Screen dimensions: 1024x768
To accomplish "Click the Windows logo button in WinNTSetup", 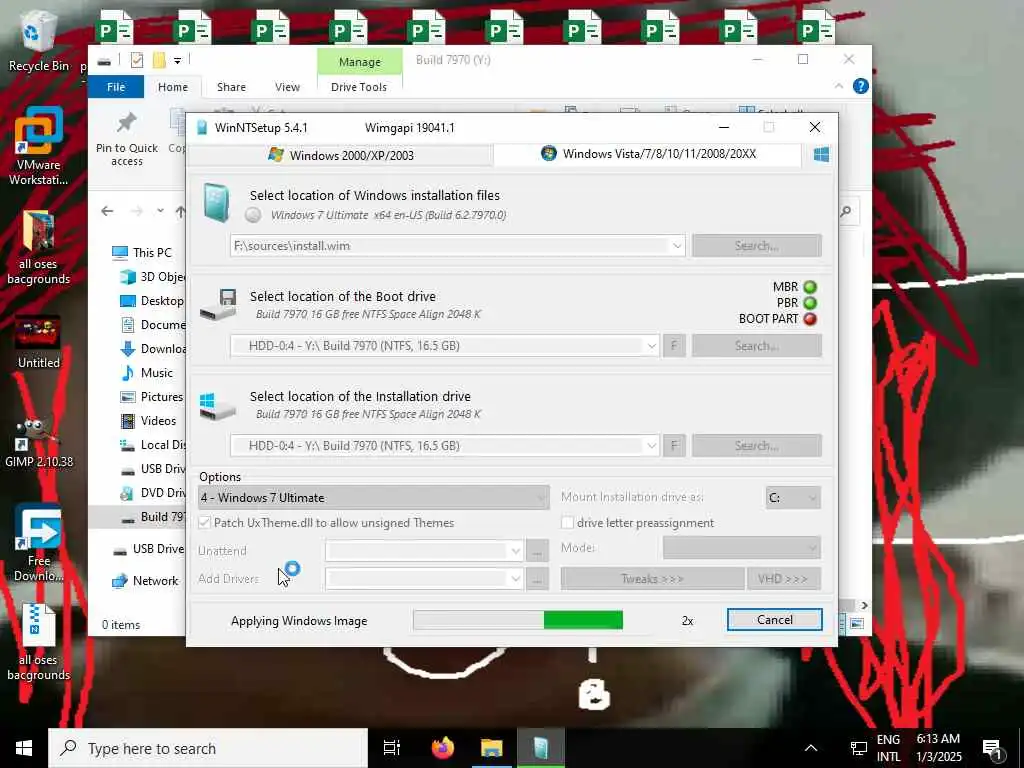I will [x=822, y=154].
